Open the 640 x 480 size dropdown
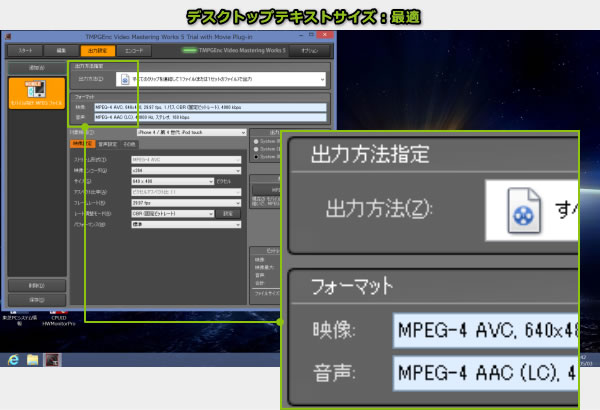The width and height of the screenshot is (600, 410). pyautogui.click(x=173, y=181)
